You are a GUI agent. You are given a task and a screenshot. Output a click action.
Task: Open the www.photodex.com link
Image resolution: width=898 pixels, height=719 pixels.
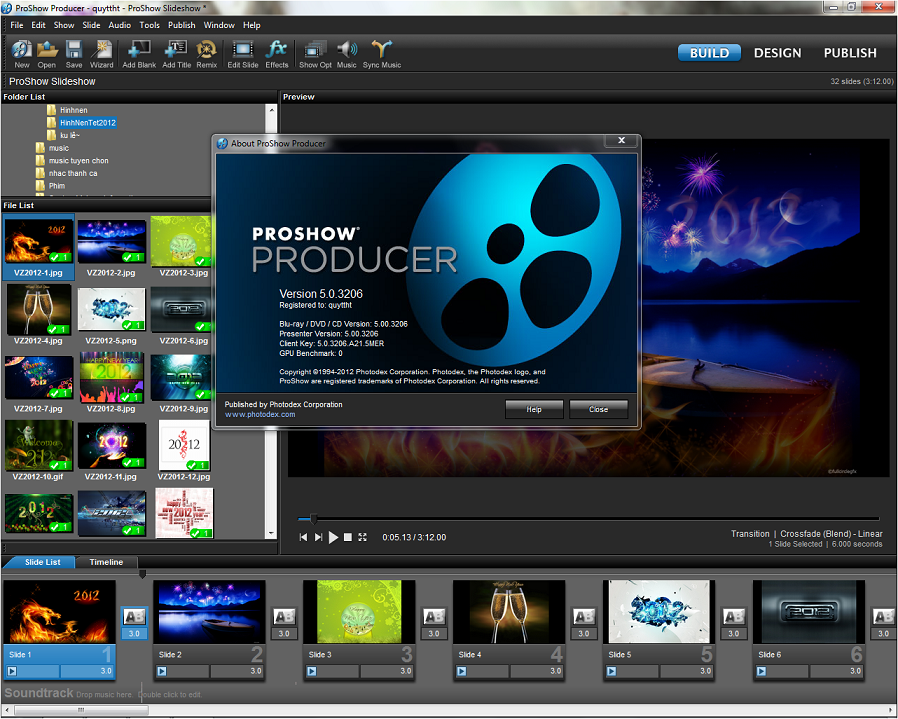pos(260,414)
